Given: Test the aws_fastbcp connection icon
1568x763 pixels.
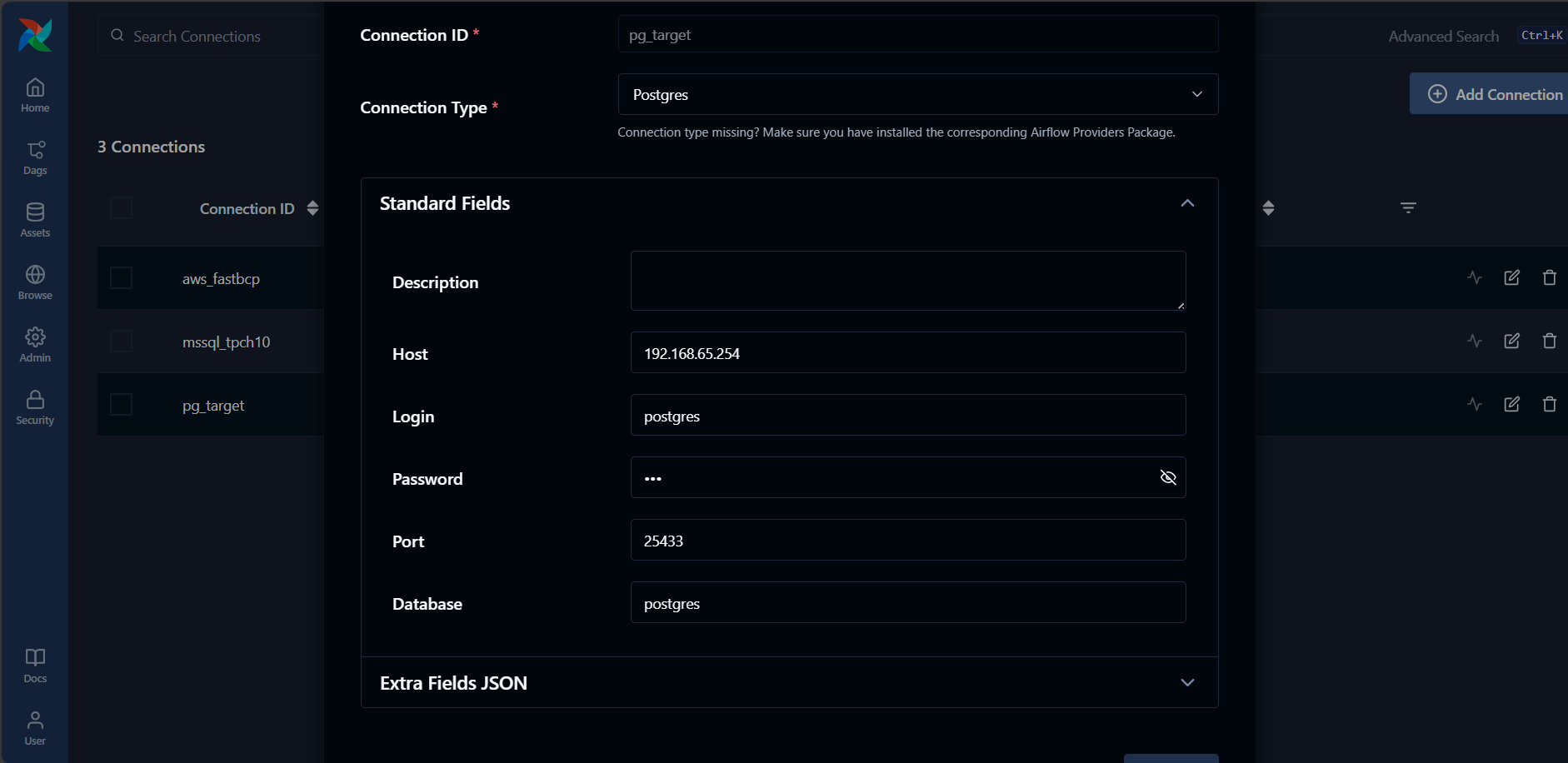Looking at the screenshot, I should click(1475, 277).
